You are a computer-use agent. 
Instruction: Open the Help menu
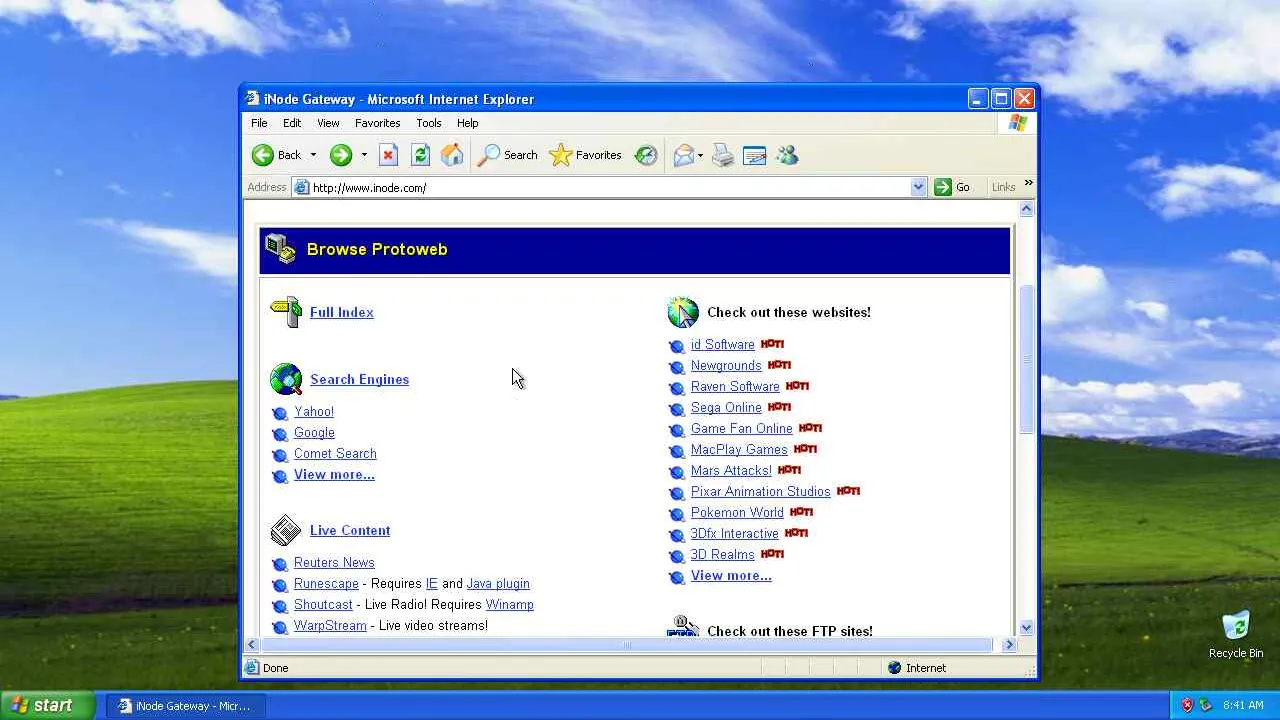[468, 123]
